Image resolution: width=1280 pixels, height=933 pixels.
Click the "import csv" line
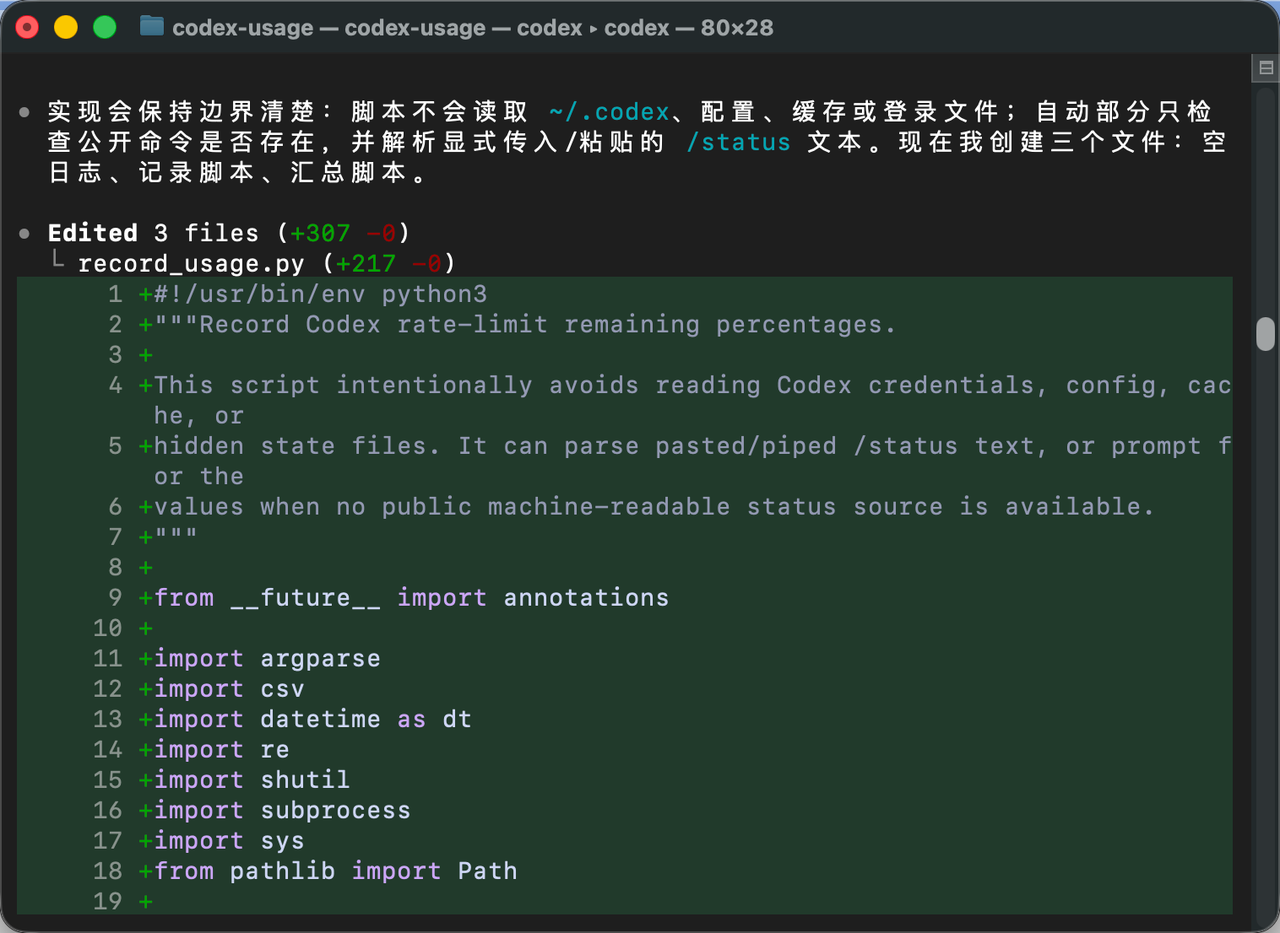point(229,689)
